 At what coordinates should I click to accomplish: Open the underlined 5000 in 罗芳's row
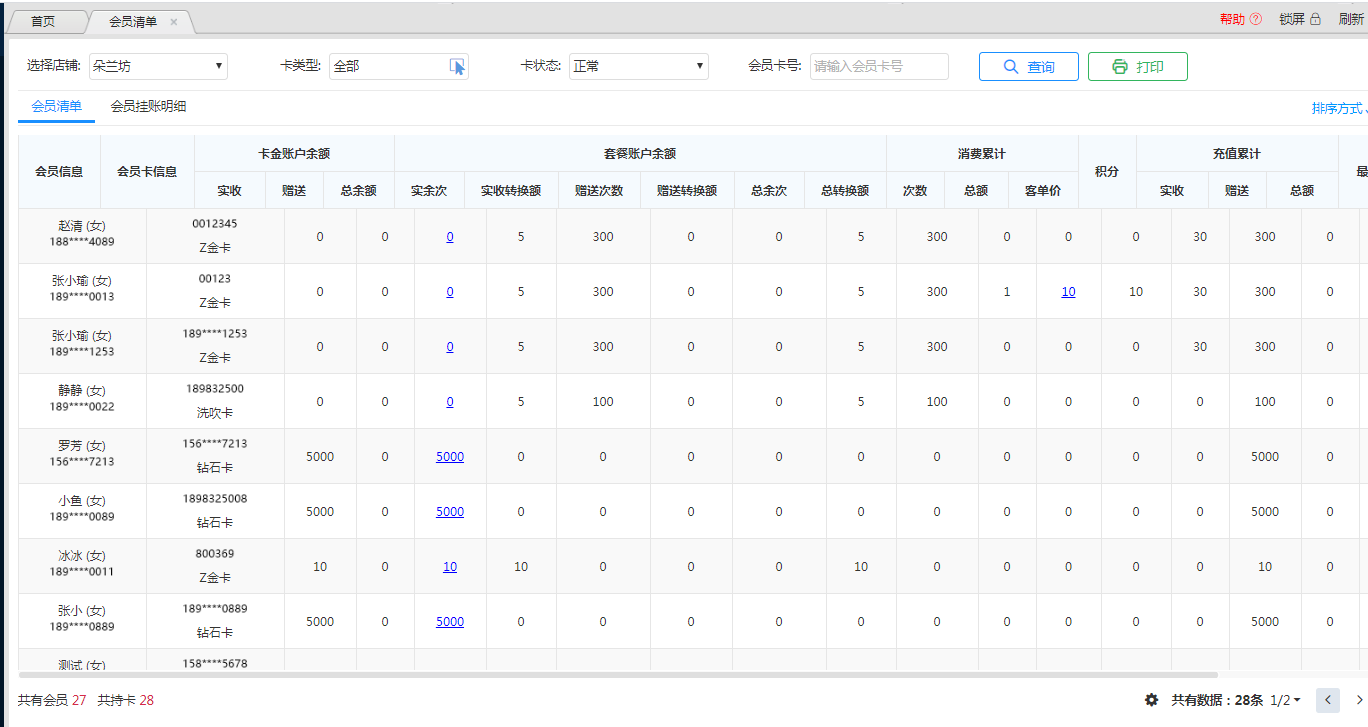[450, 457]
